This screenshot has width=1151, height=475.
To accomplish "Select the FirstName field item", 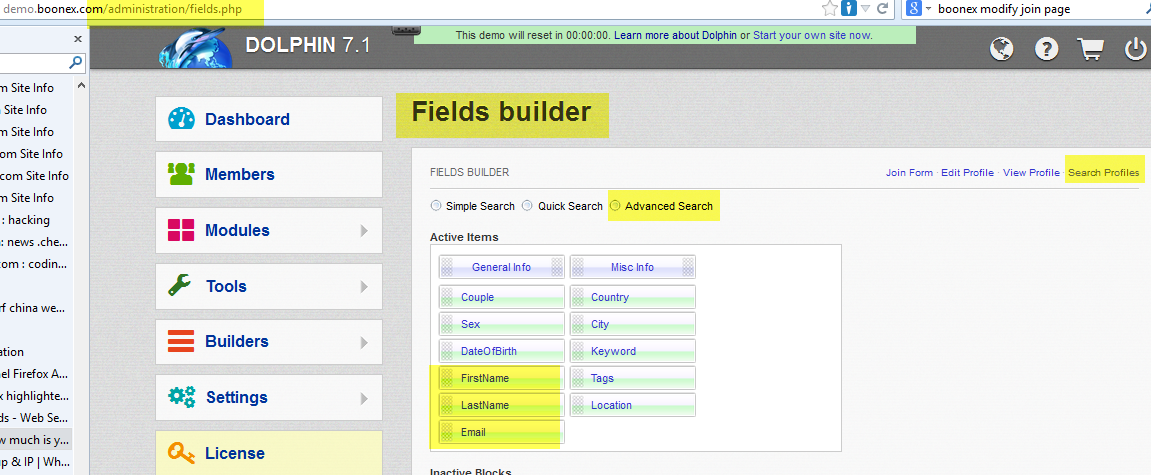I will [x=501, y=378].
